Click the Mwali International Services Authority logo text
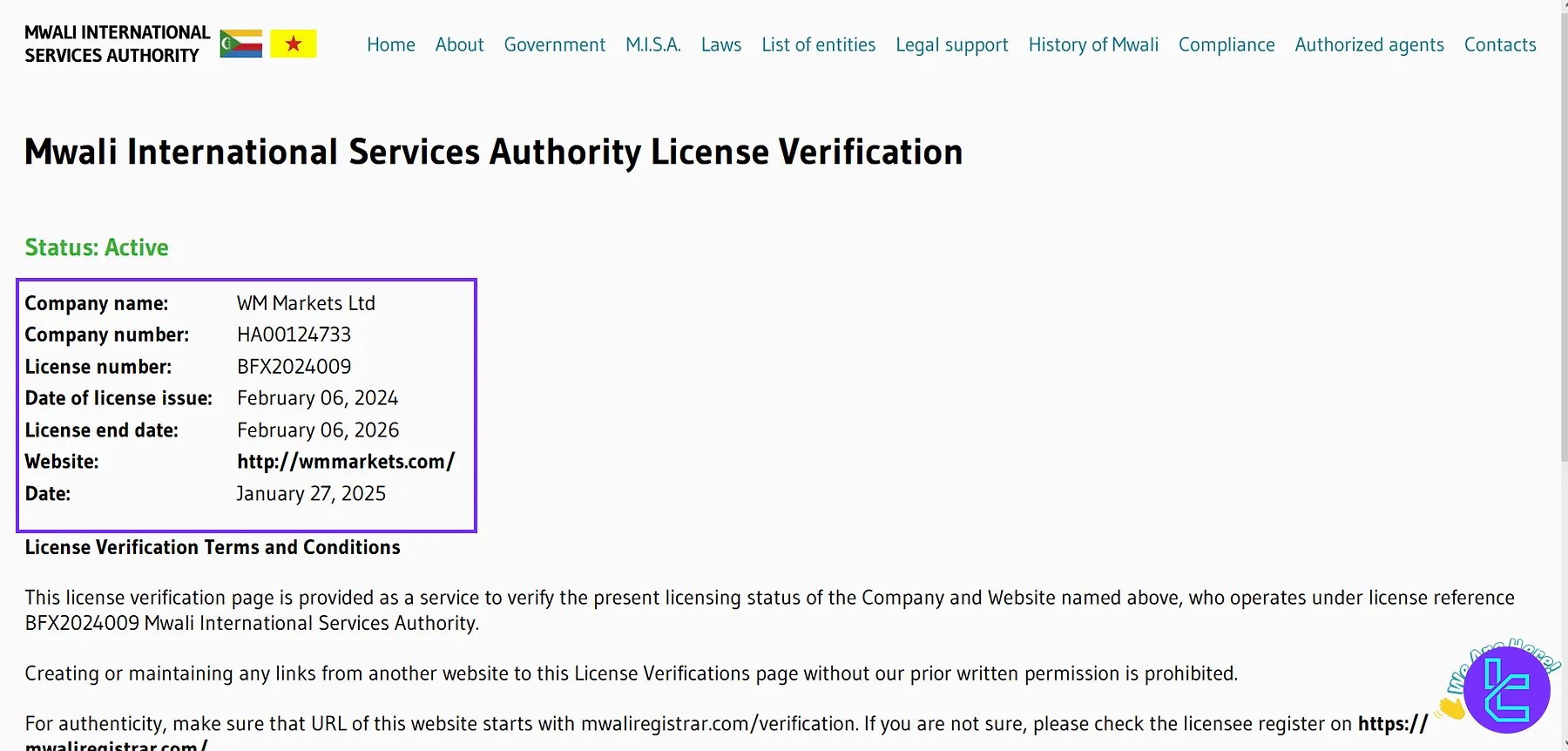Image resolution: width=1568 pixels, height=751 pixels. (x=117, y=44)
